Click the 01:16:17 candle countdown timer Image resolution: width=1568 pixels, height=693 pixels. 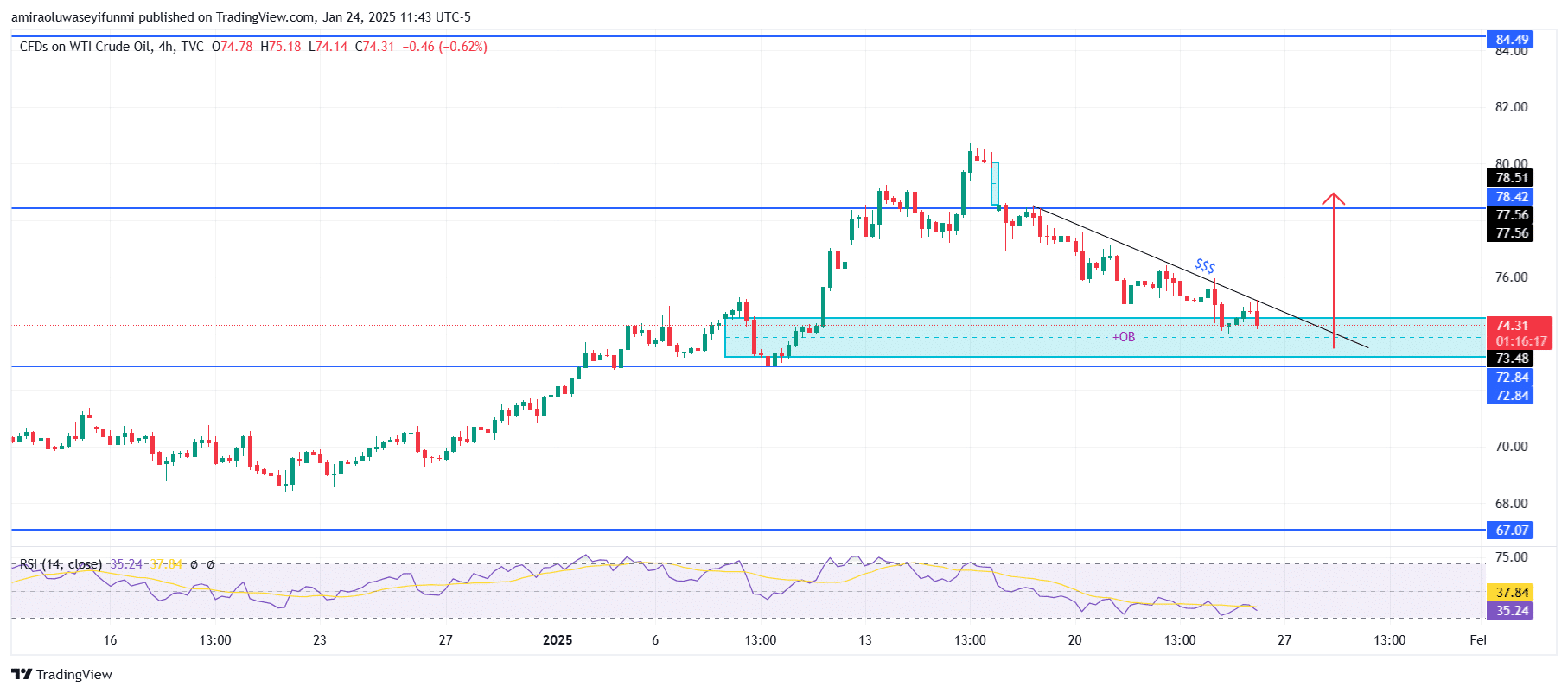pos(1520,341)
